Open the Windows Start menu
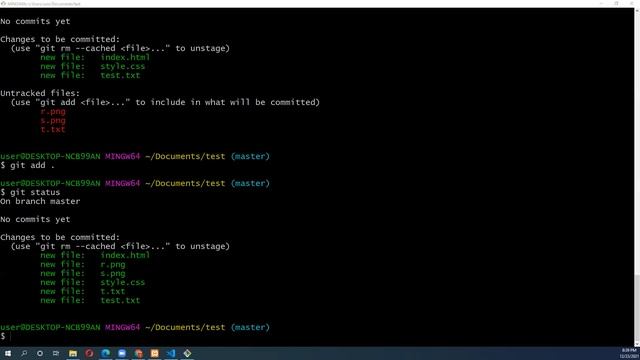 click(8, 353)
